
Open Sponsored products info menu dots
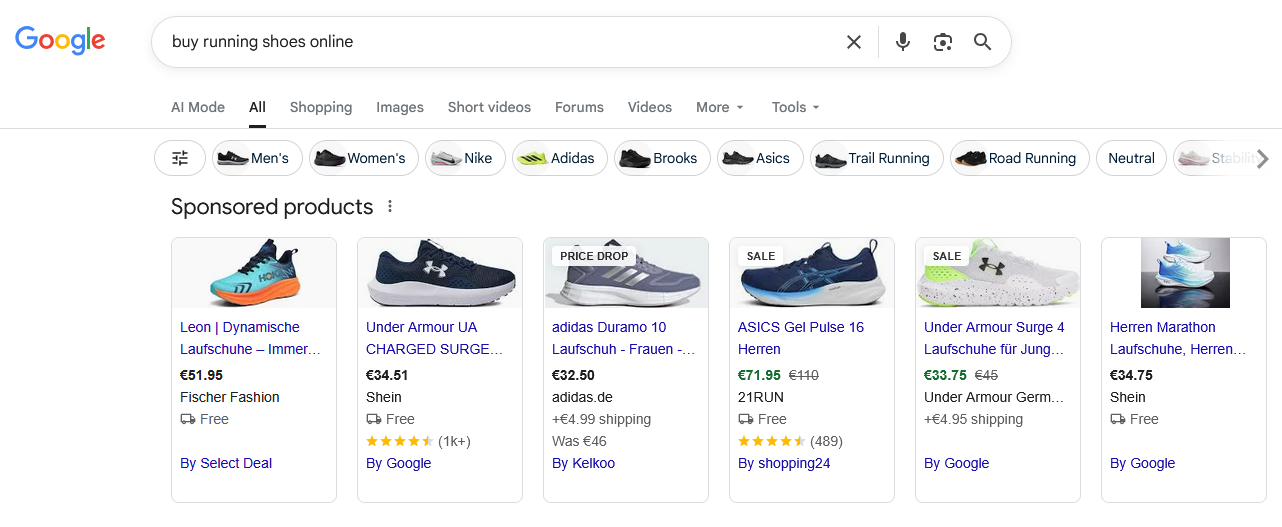(x=390, y=207)
